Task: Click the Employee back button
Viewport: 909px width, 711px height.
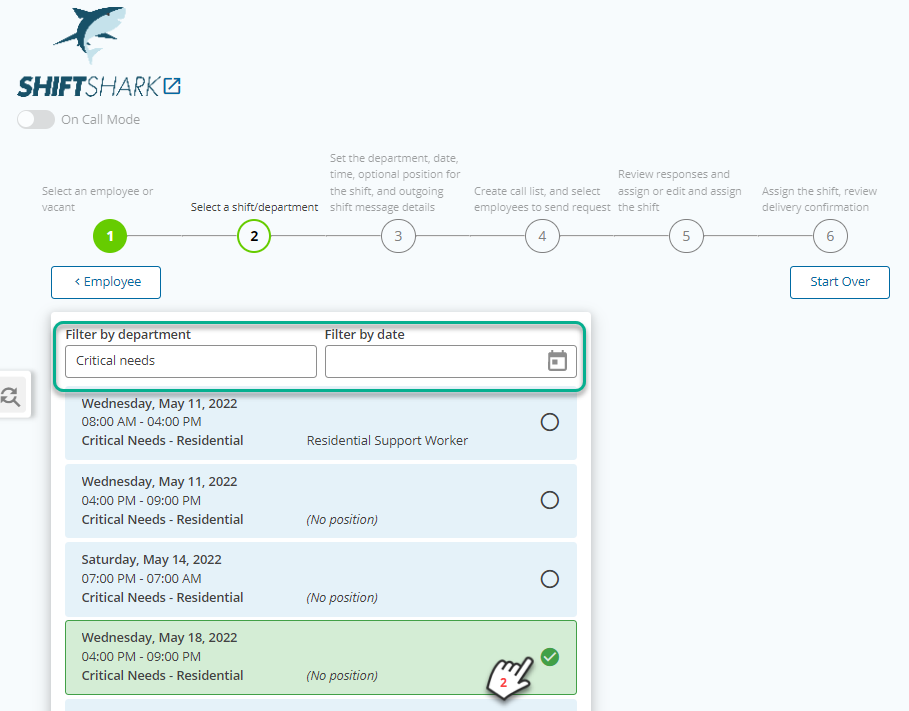Action: click(106, 282)
